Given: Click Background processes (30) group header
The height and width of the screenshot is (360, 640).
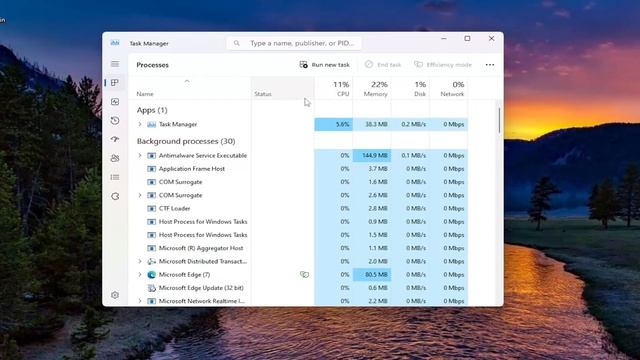Looking at the screenshot, I should coord(186,141).
